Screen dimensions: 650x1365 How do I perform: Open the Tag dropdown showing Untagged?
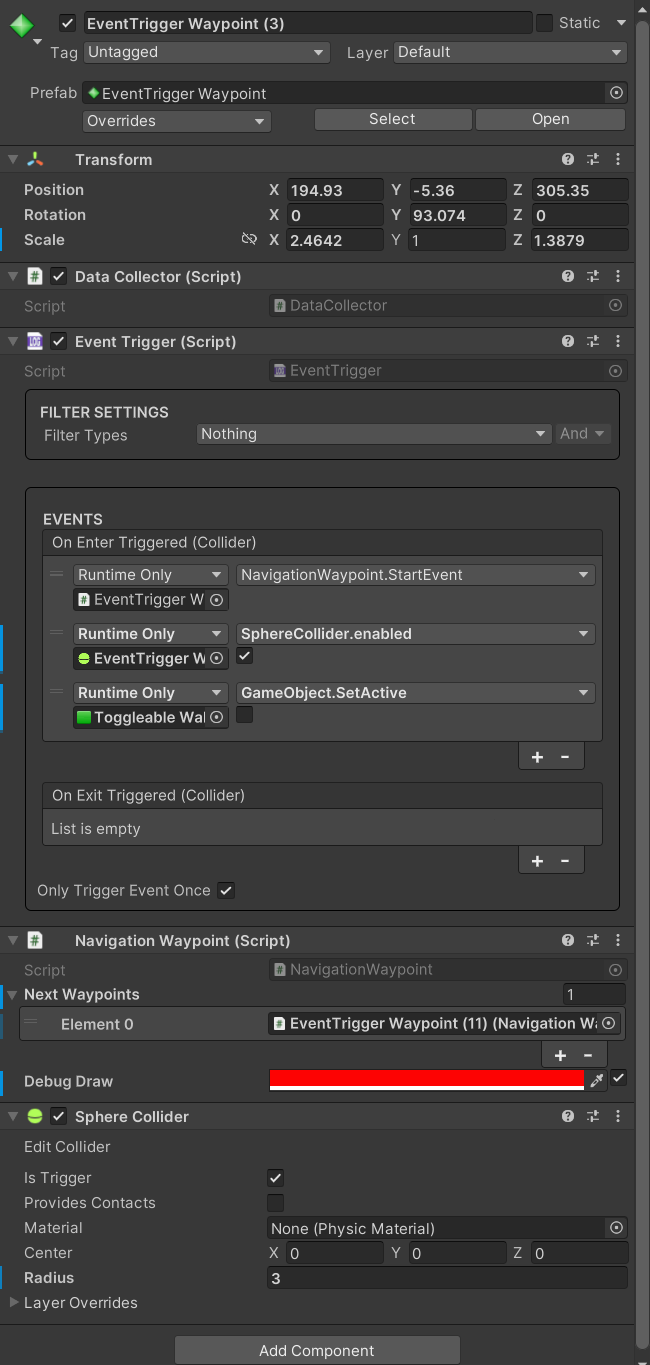(207, 52)
